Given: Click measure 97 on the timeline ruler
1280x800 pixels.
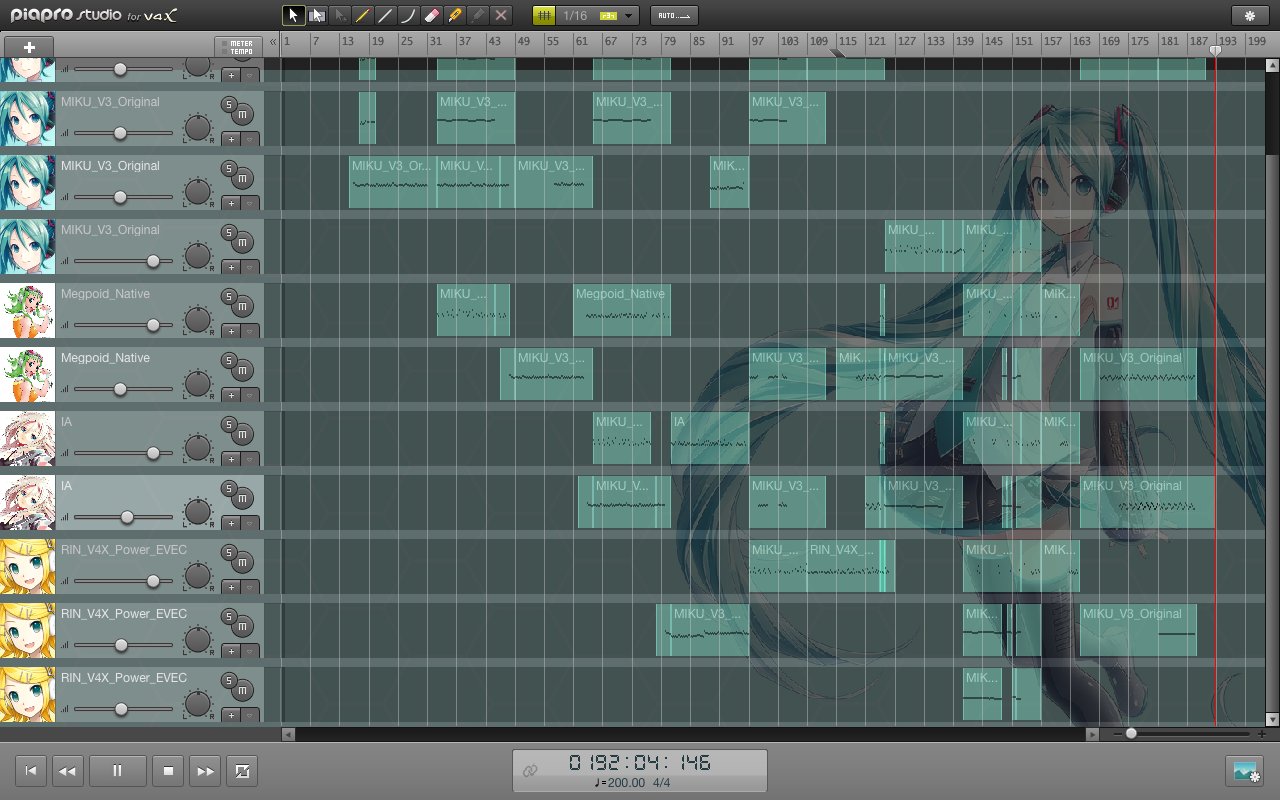Looking at the screenshot, I should [x=757, y=41].
